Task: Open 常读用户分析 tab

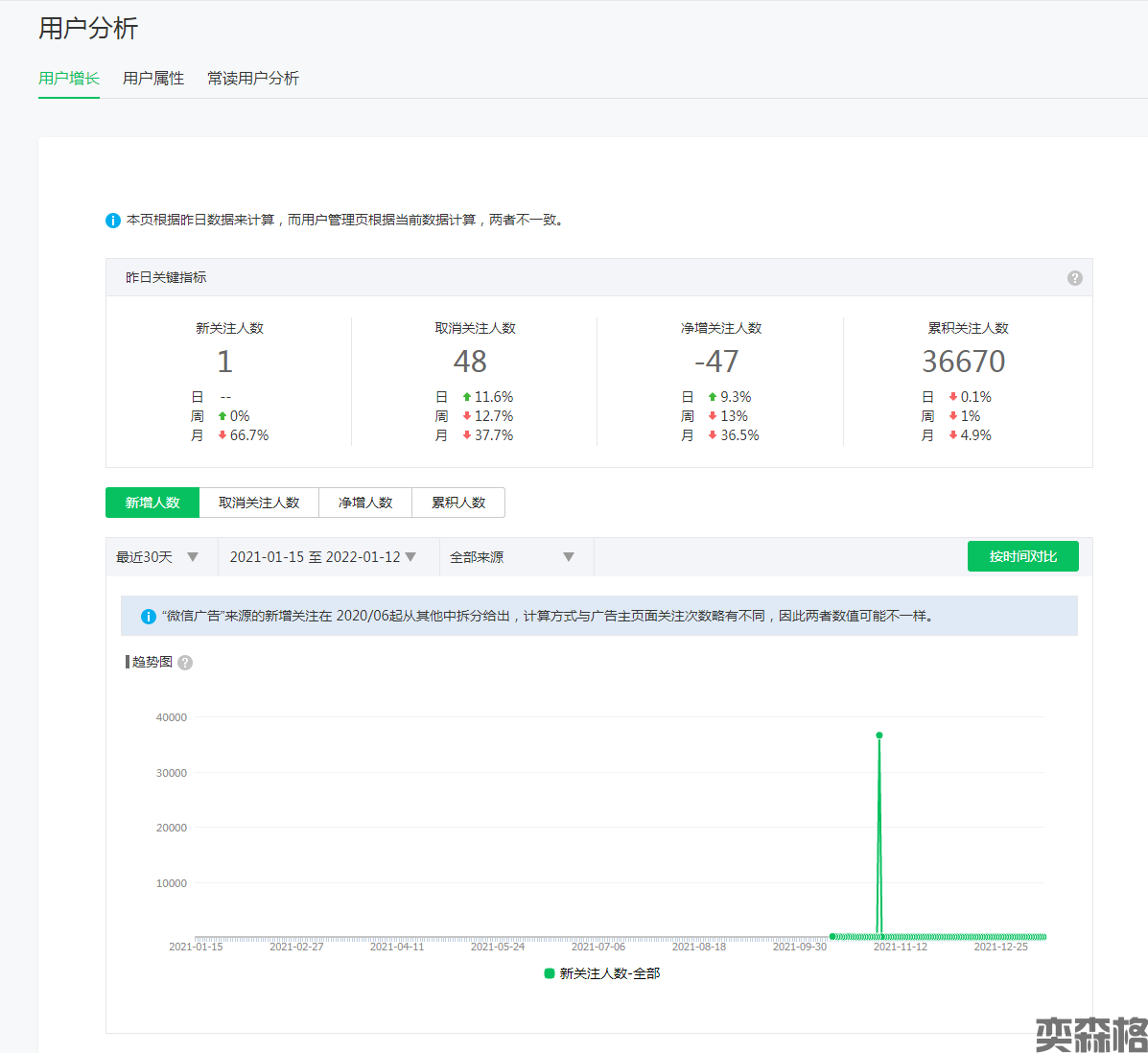Action: pyautogui.click(x=253, y=79)
